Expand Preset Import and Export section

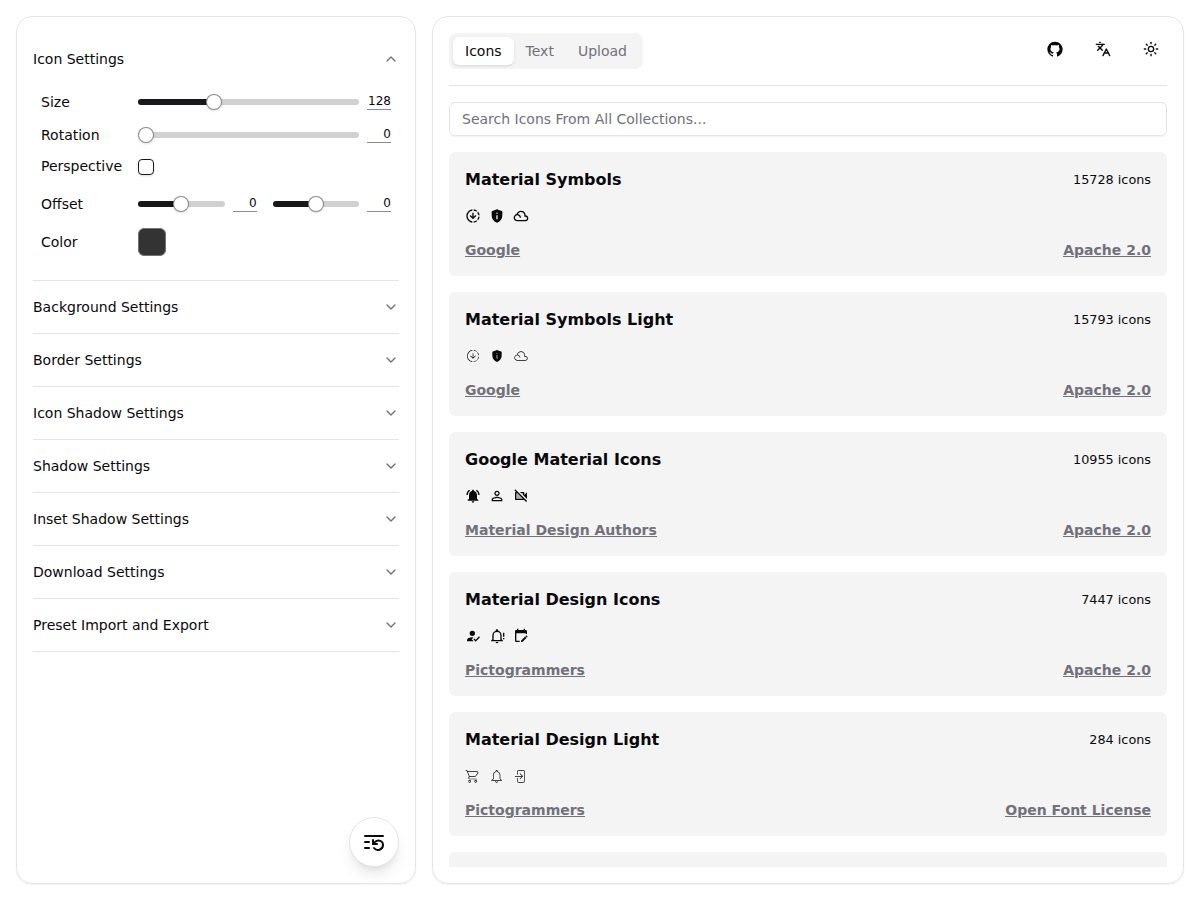(x=216, y=625)
